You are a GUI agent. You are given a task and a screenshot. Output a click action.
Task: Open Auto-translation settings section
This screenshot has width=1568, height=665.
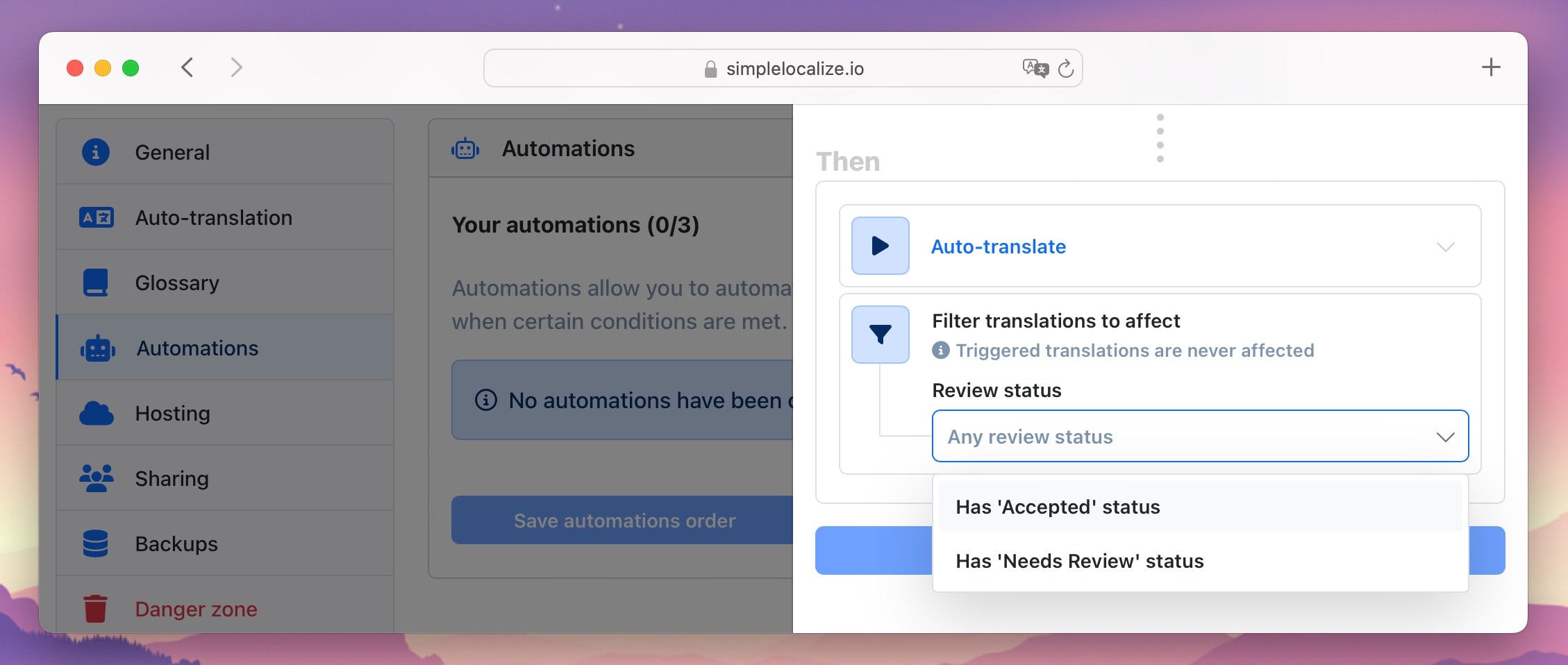pyautogui.click(x=225, y=217)
